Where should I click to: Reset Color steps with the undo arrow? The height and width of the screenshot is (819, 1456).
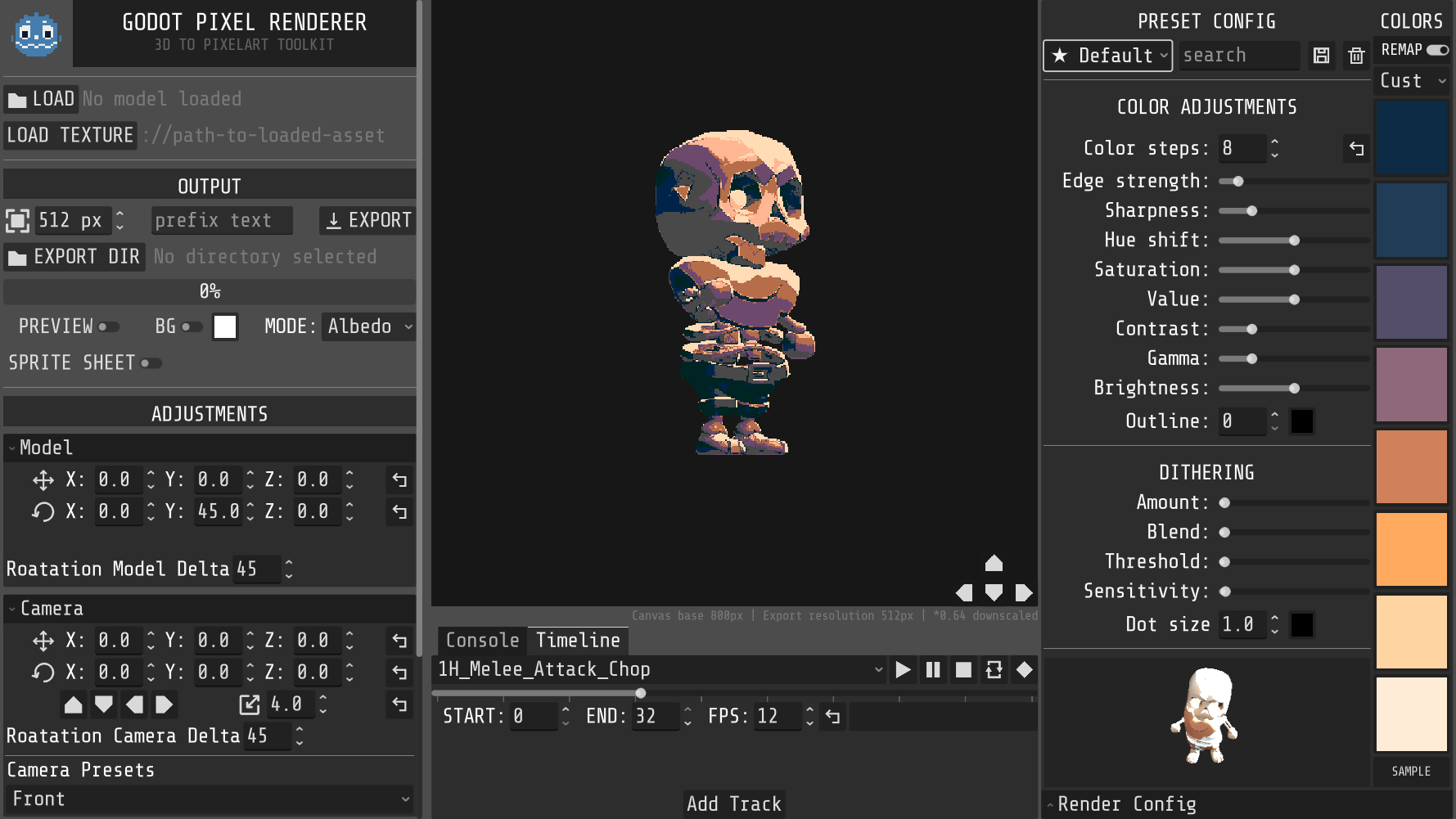point(1356,149)
